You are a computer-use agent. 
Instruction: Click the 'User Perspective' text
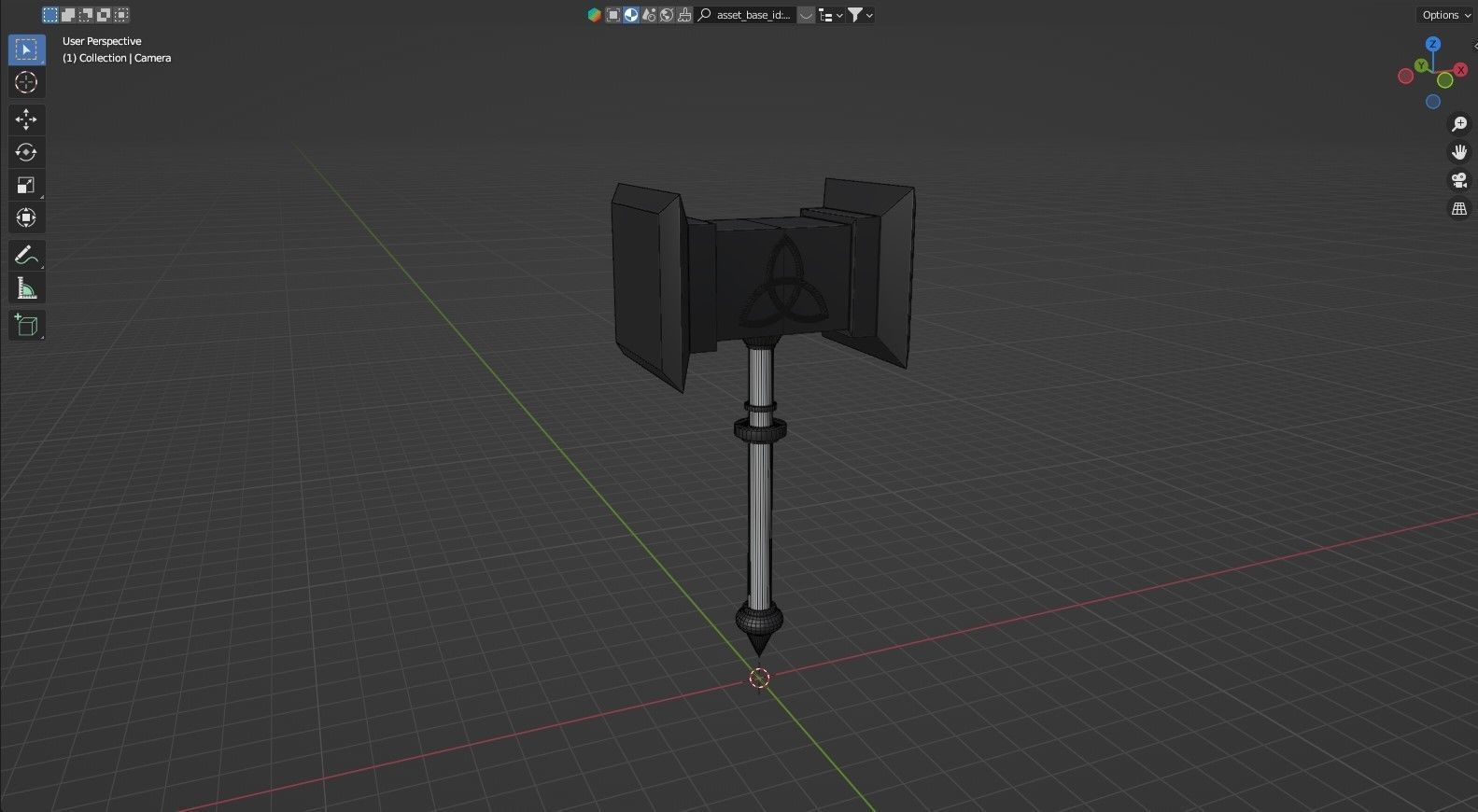point(102,41)
